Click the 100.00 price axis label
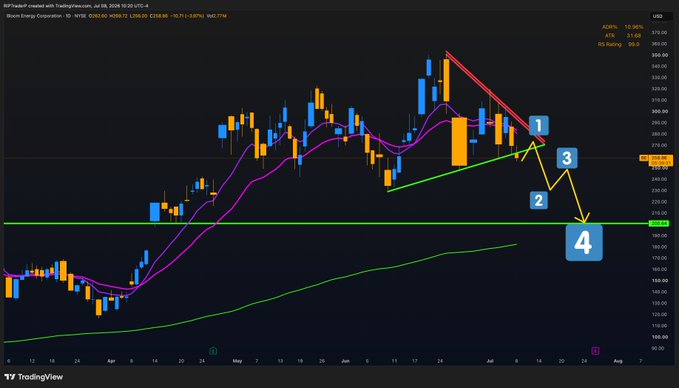The height and width of the screenshot is (388, 679). point(659,336)
